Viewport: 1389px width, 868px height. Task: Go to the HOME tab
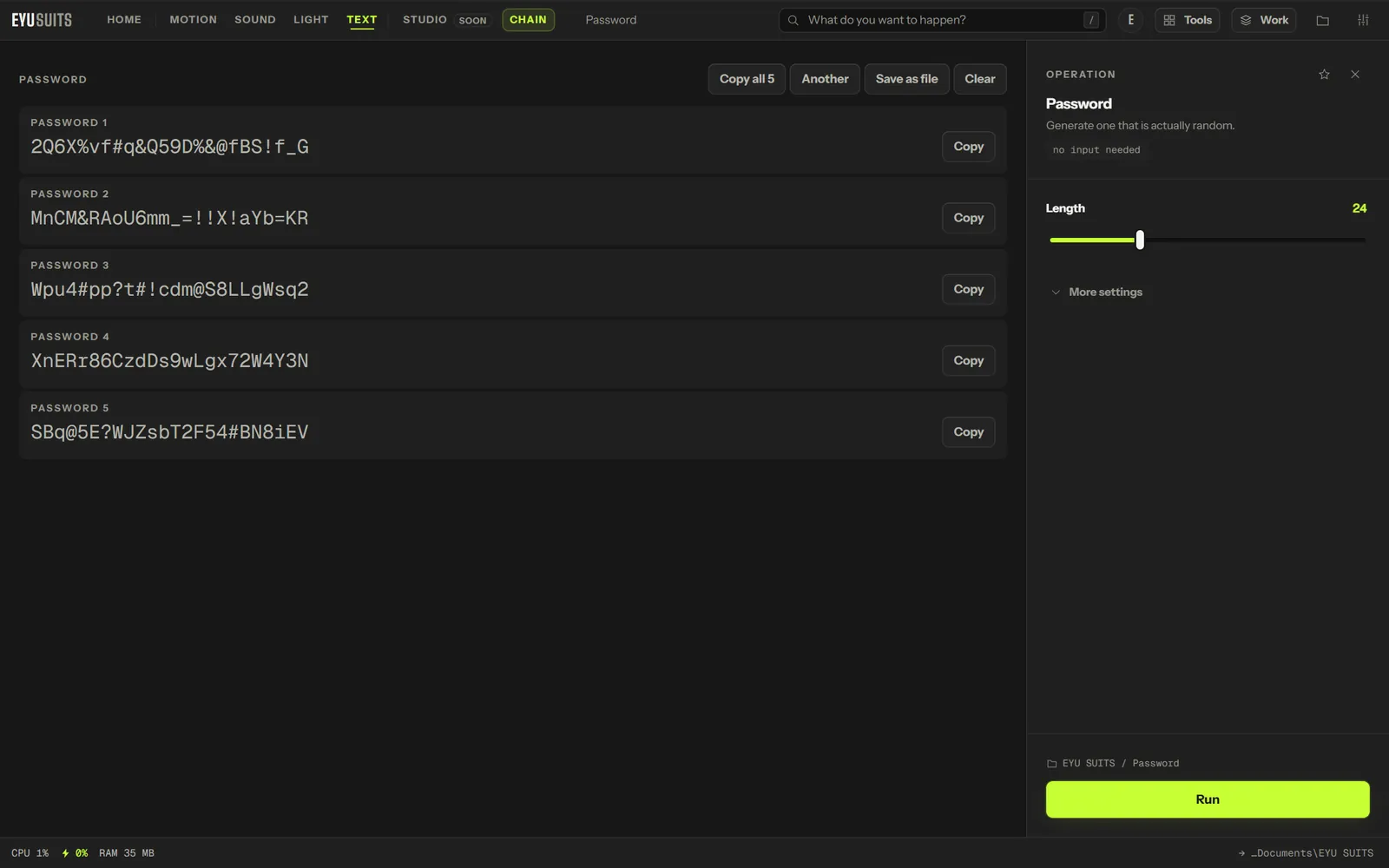click(x=124, y=20)
